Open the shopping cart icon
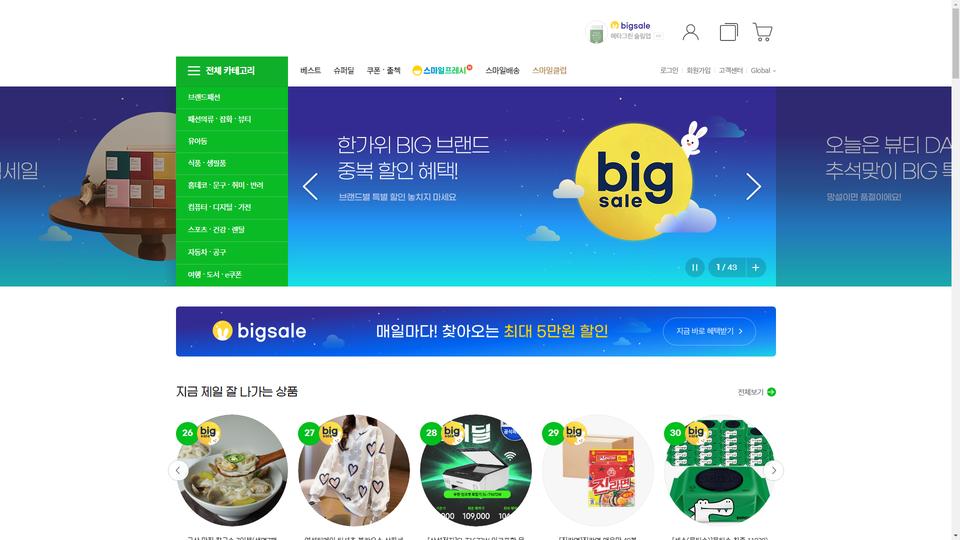The width and height of the screenshot is (960, 540). point(762,32)
